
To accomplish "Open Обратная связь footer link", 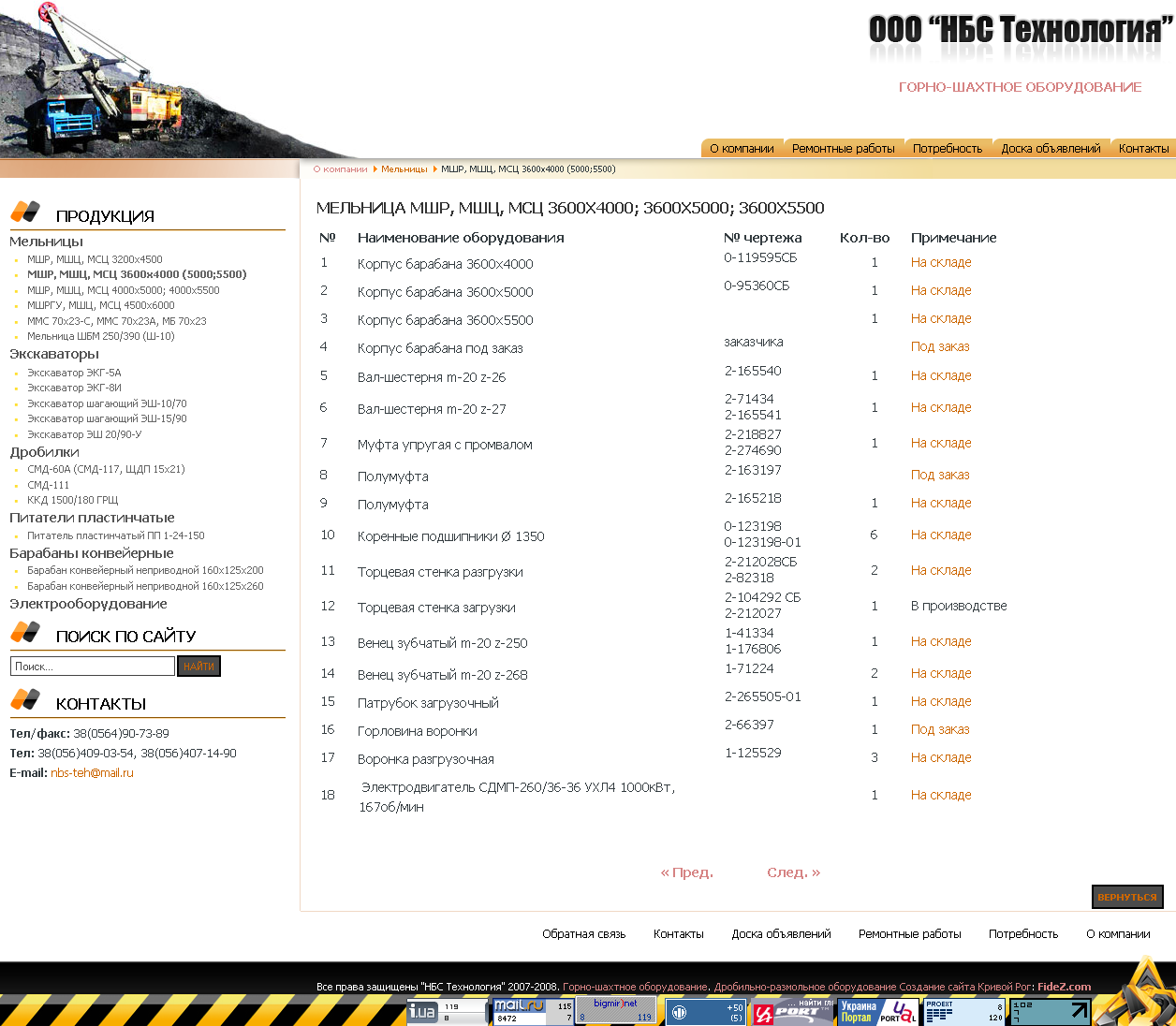I will 584,934.
